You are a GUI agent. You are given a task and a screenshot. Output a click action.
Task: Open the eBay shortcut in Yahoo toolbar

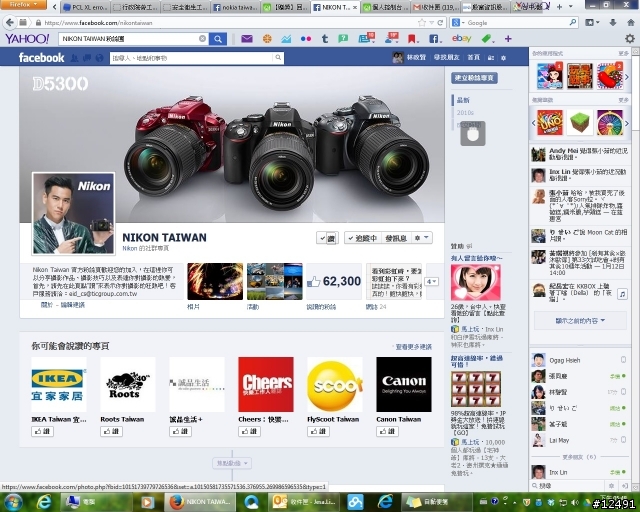point(462,38)
